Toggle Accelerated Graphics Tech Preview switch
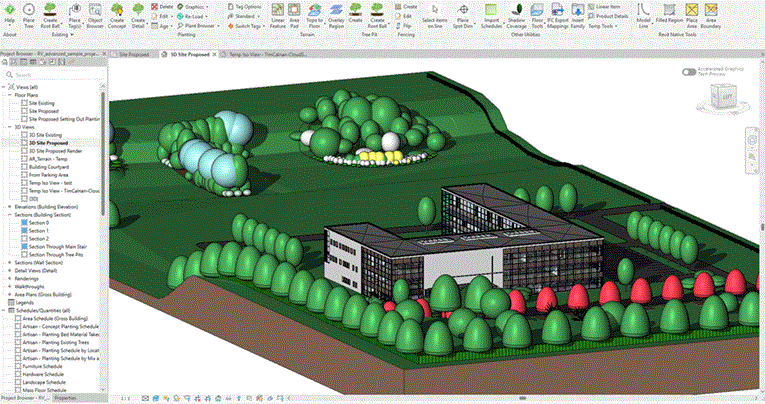The width and height of the screenshot is (765, 404). coord(688,72)
